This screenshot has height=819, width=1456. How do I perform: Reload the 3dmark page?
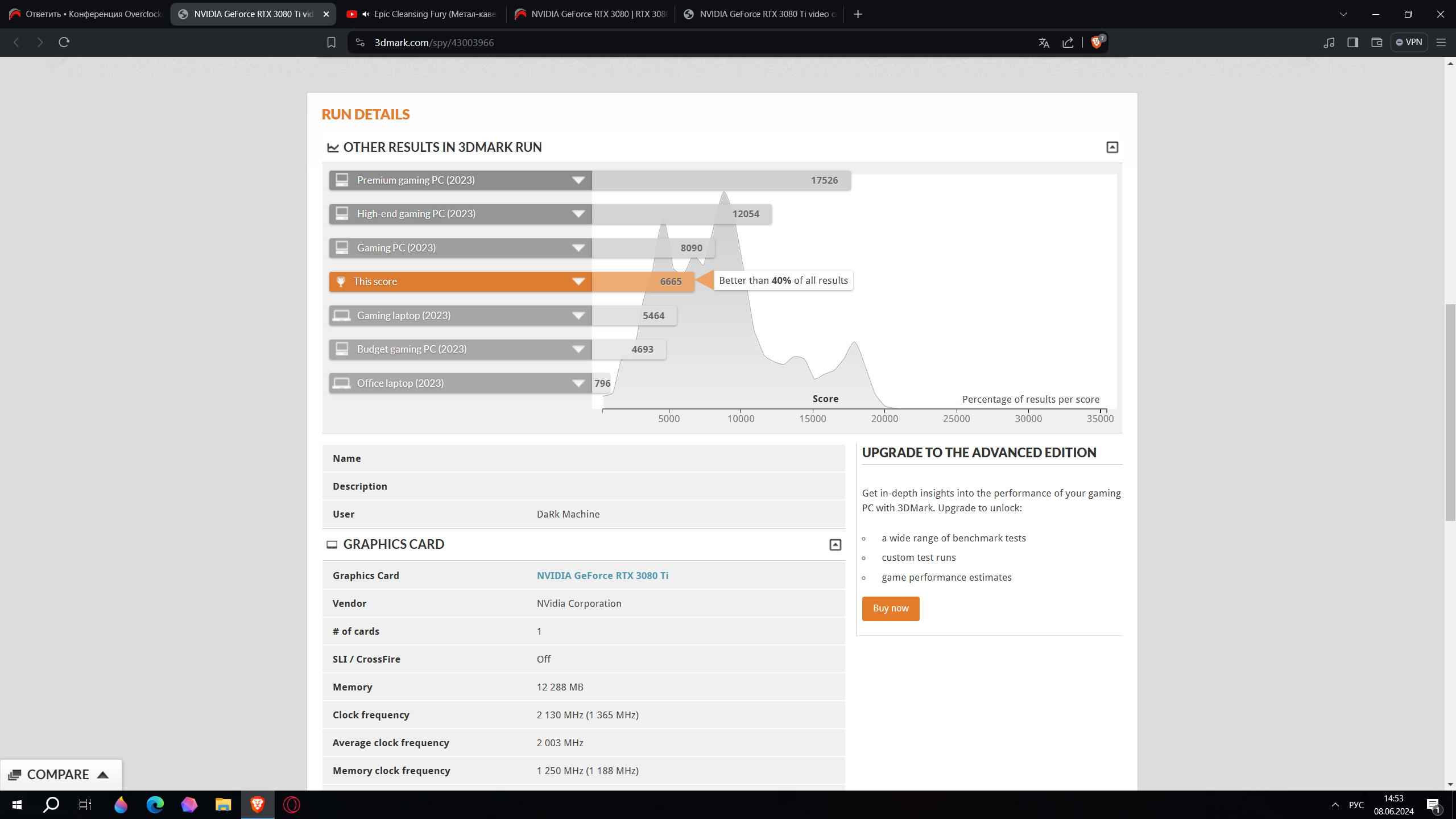(64, 42)
